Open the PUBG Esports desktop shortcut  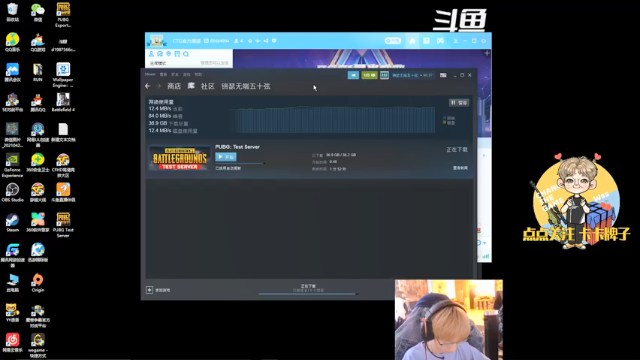[63, 14]
